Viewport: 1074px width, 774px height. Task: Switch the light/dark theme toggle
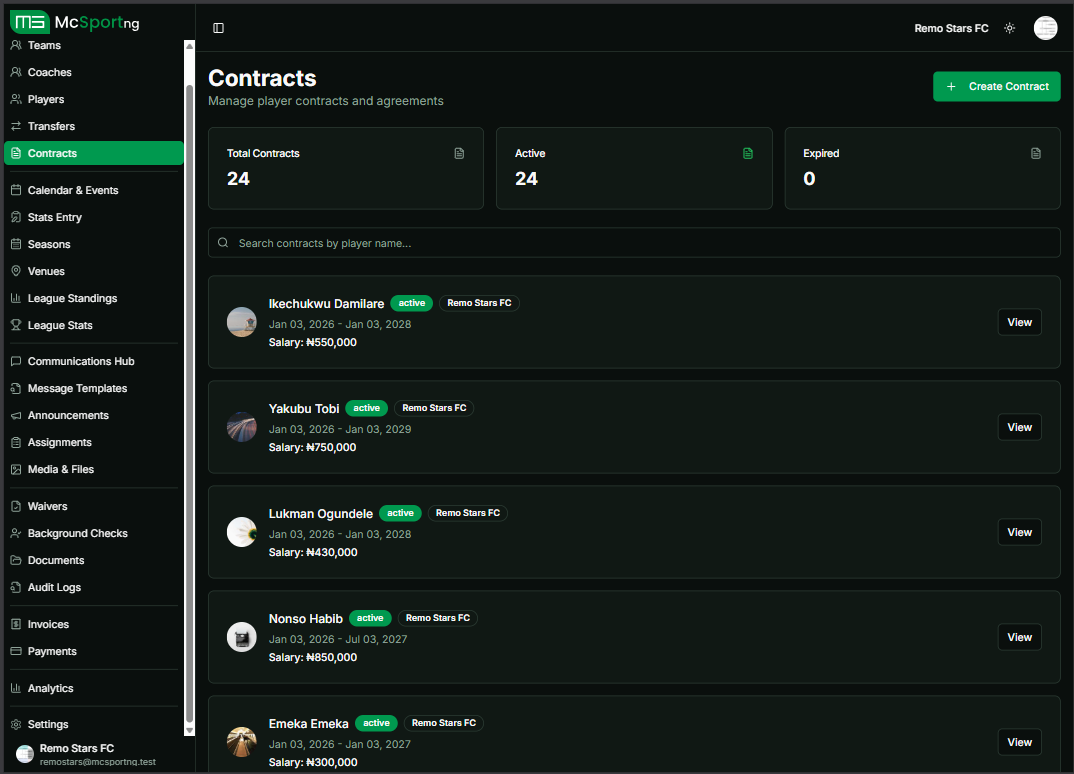coord(1009,28)
